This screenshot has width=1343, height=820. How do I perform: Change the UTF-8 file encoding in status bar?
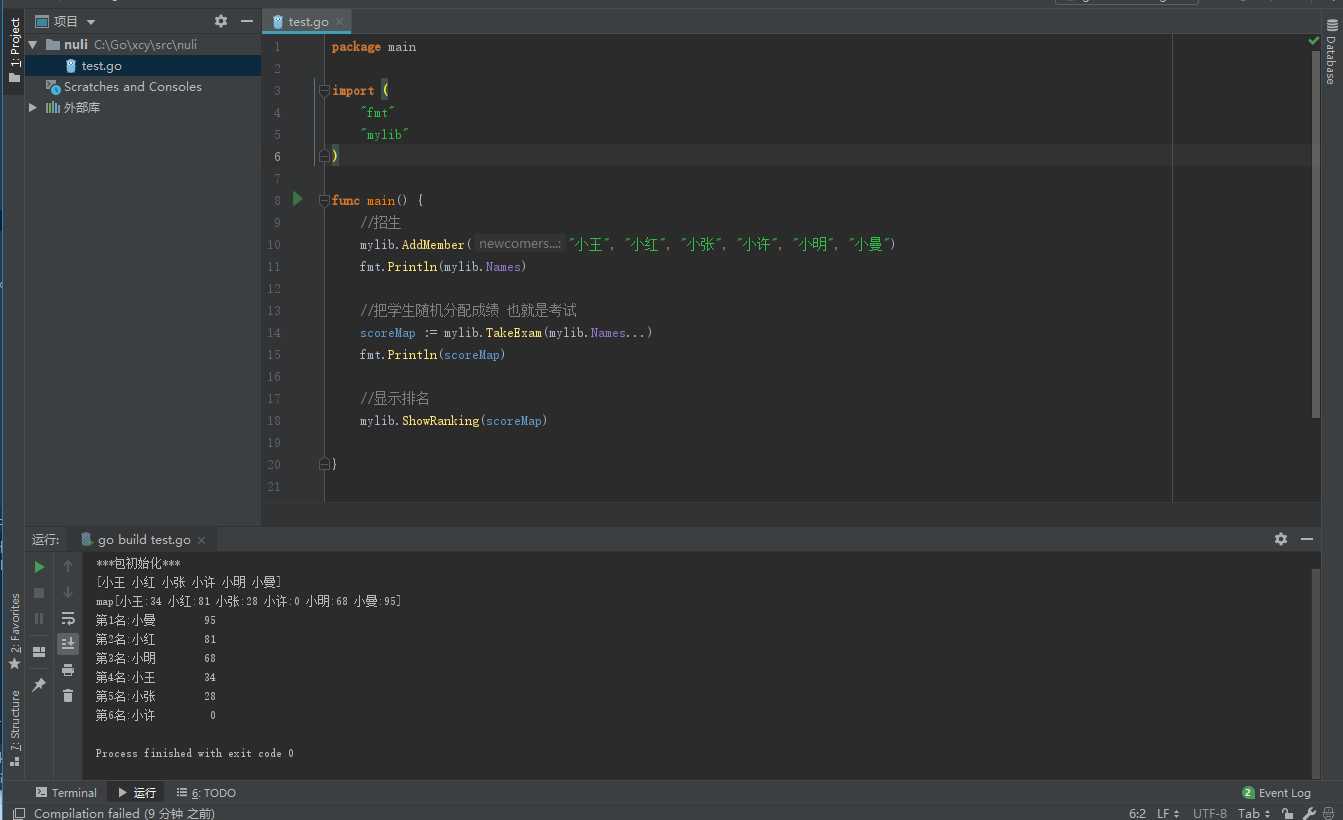tap(1209, 813)
